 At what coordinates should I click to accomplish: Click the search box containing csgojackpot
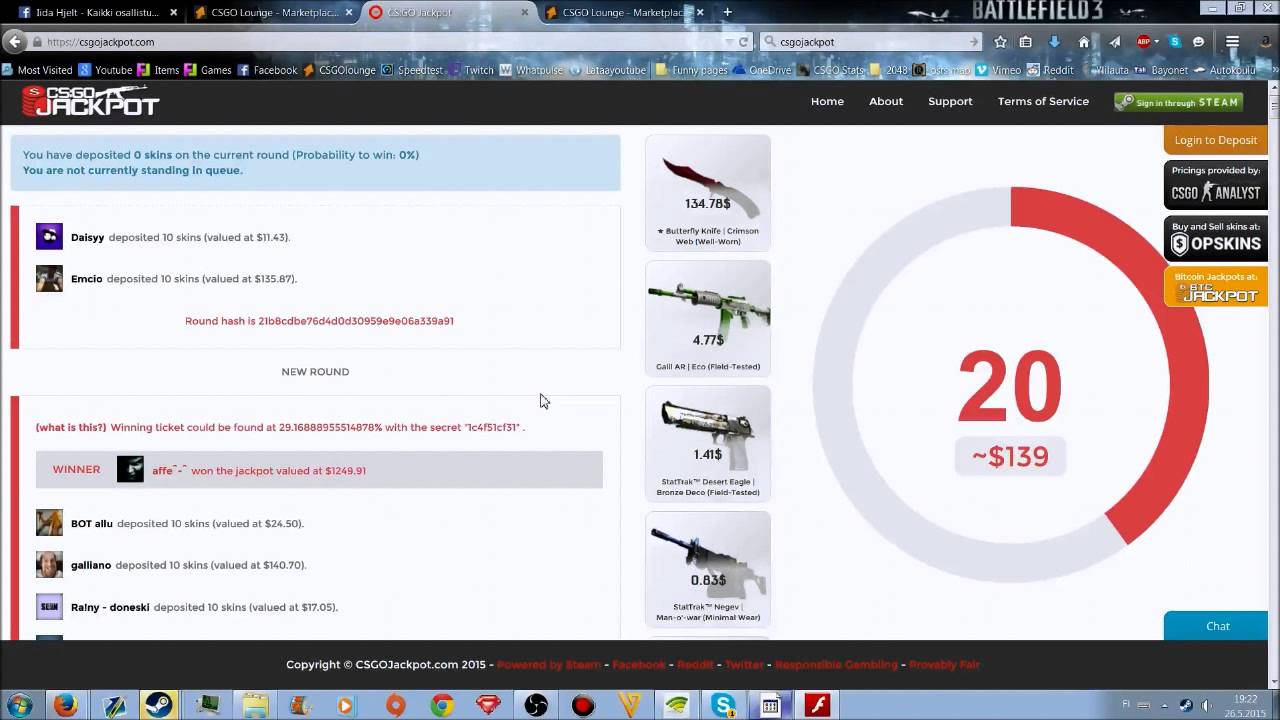pos(872,42)
